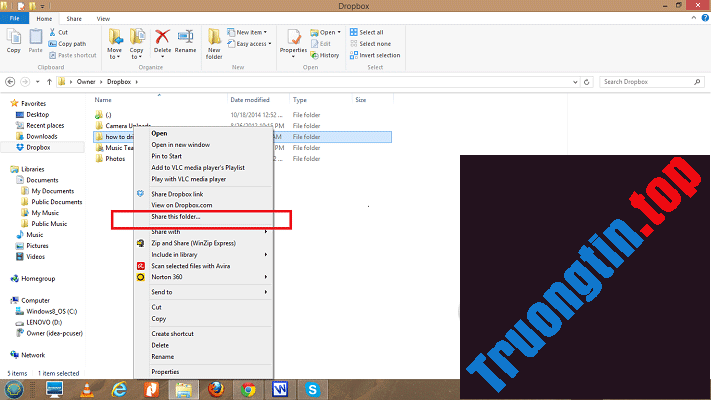Select Dropbox in navigation pane

tap(38, 147)
